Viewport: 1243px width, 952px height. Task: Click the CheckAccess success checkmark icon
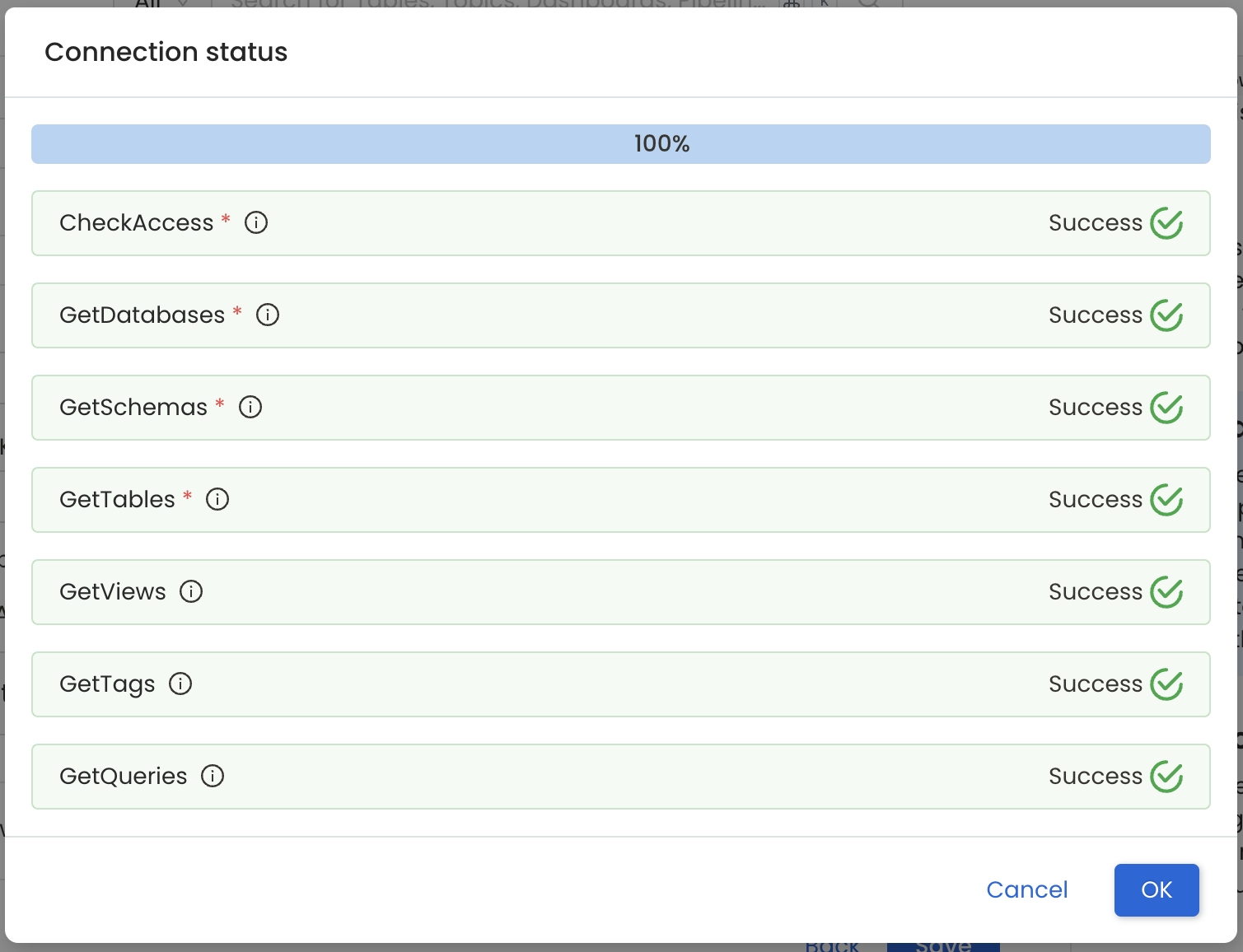1166,223
